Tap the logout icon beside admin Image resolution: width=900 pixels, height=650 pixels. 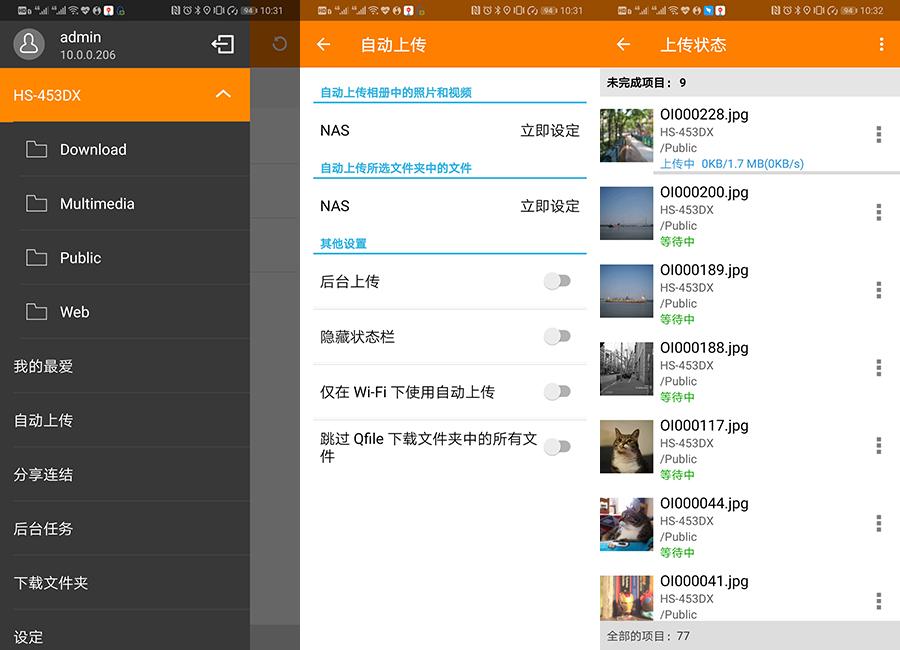223,44
